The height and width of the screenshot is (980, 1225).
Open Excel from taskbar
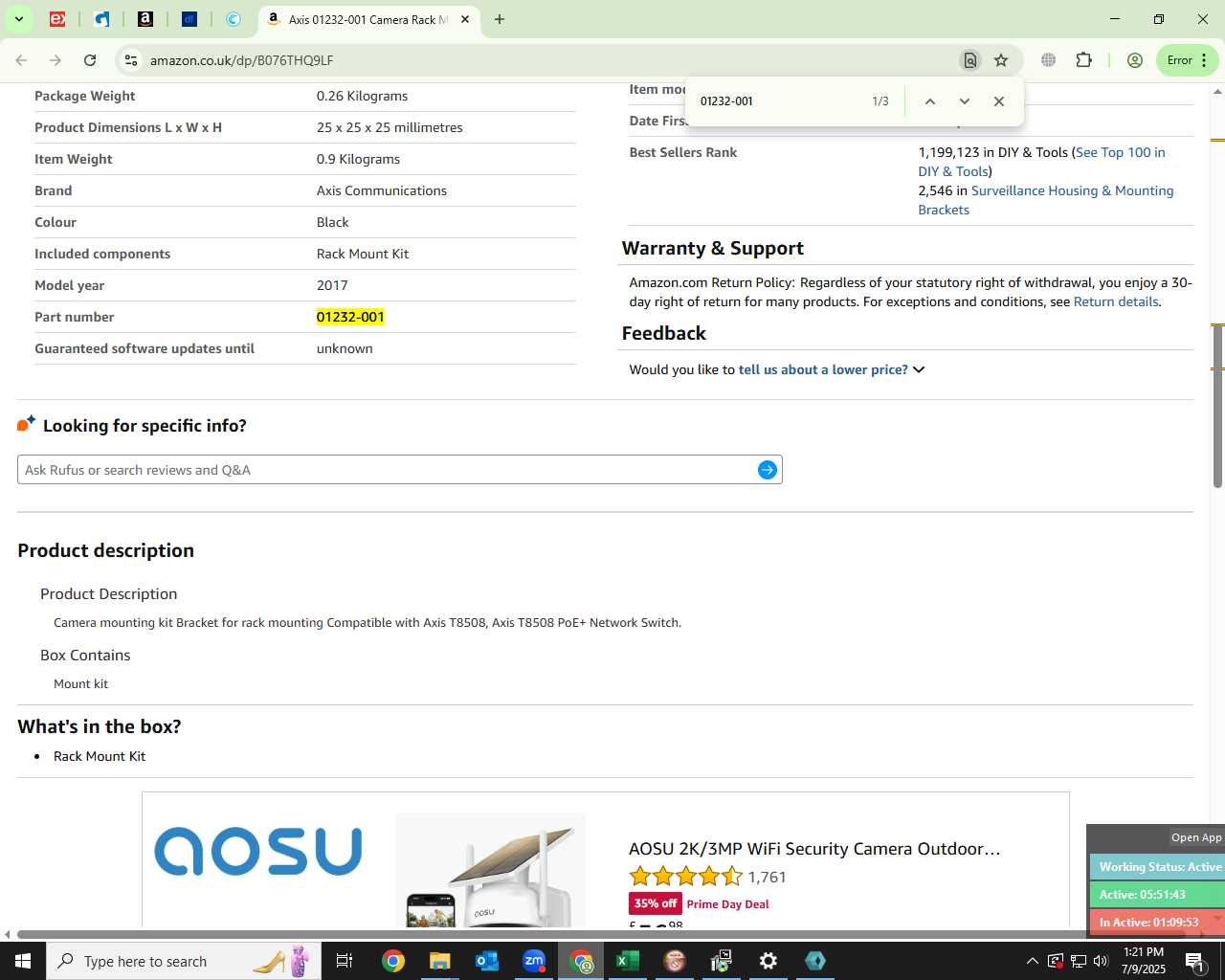coord(627,961)
